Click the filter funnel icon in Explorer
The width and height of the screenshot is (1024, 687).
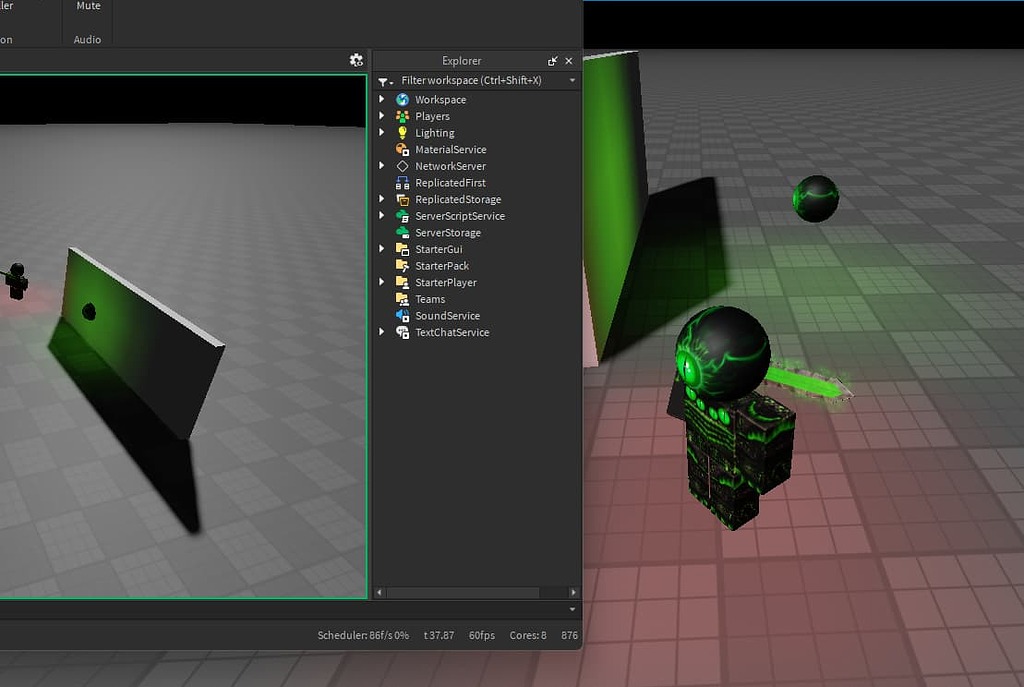click(x=385, y=81)
